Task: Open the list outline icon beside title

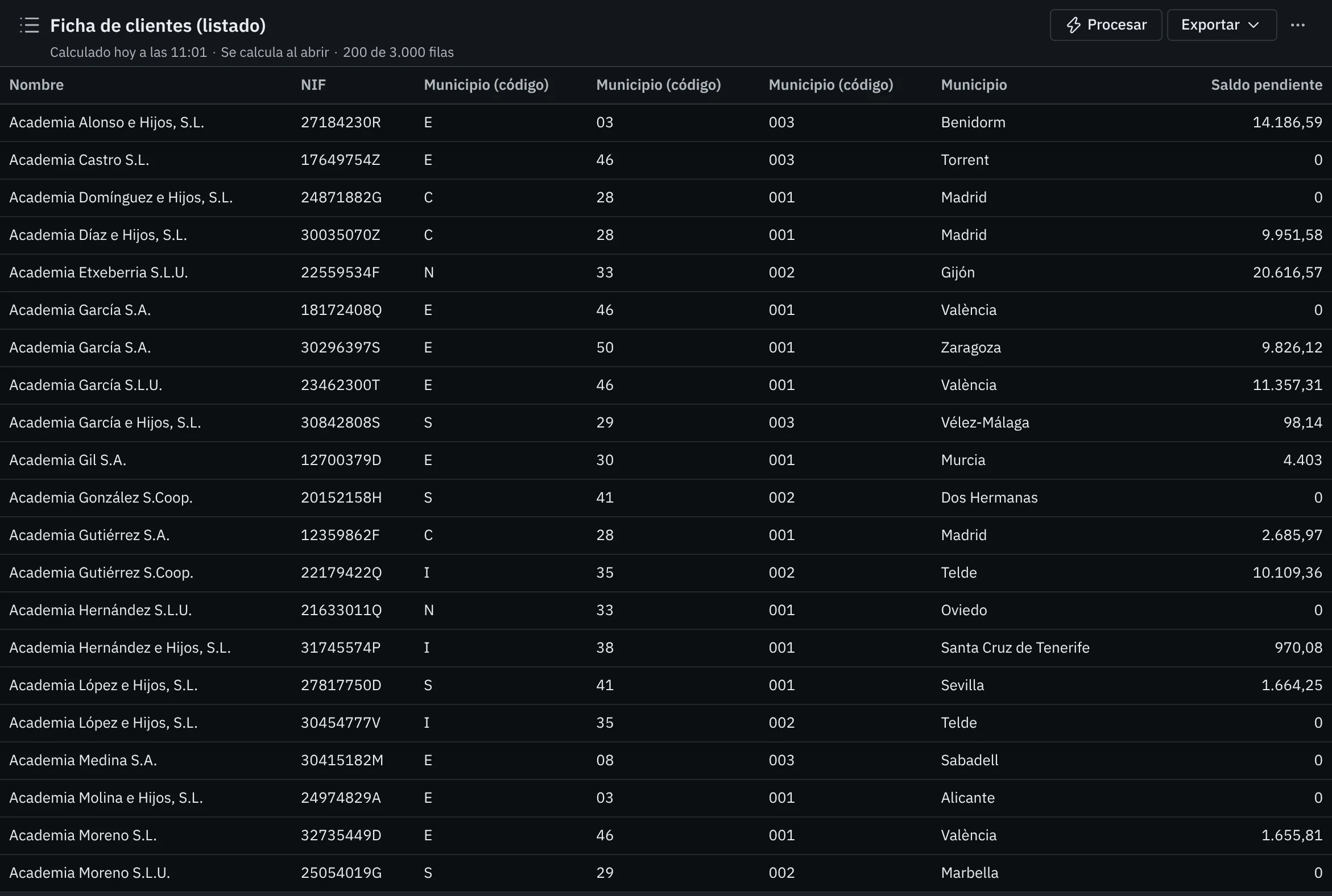Action: 29,25
